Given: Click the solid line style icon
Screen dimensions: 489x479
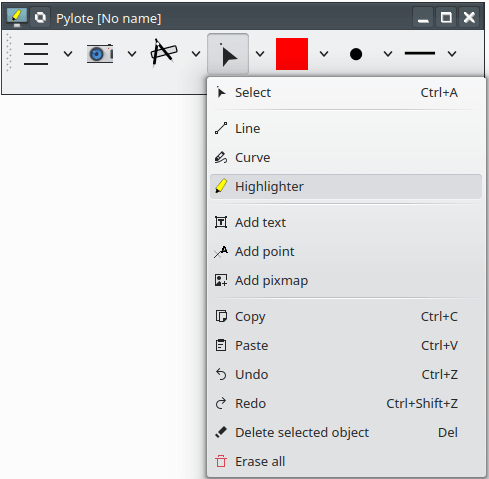Looking at the screenshot, I should tap(420, 53).
